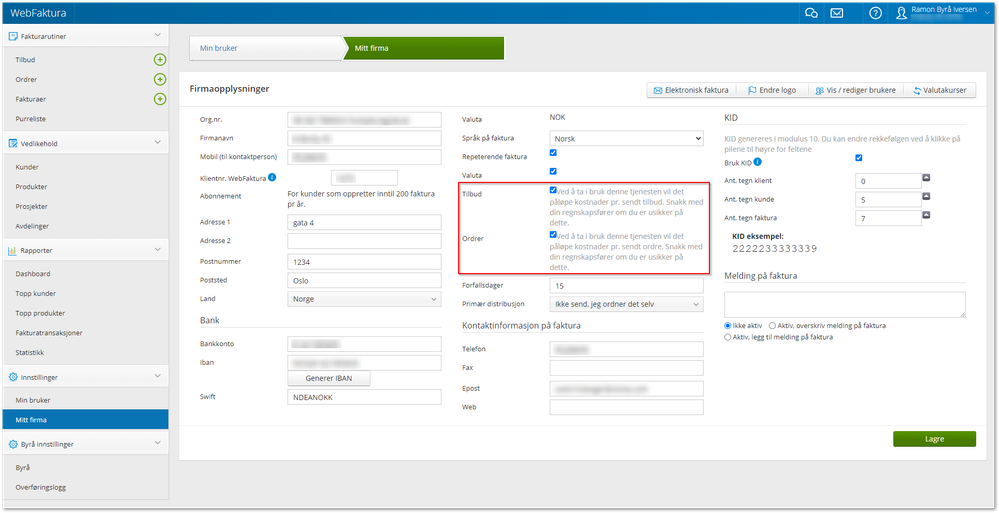Collapse the Innstillinger section chevron
The image size is (999, 513).
coord(158,377)
